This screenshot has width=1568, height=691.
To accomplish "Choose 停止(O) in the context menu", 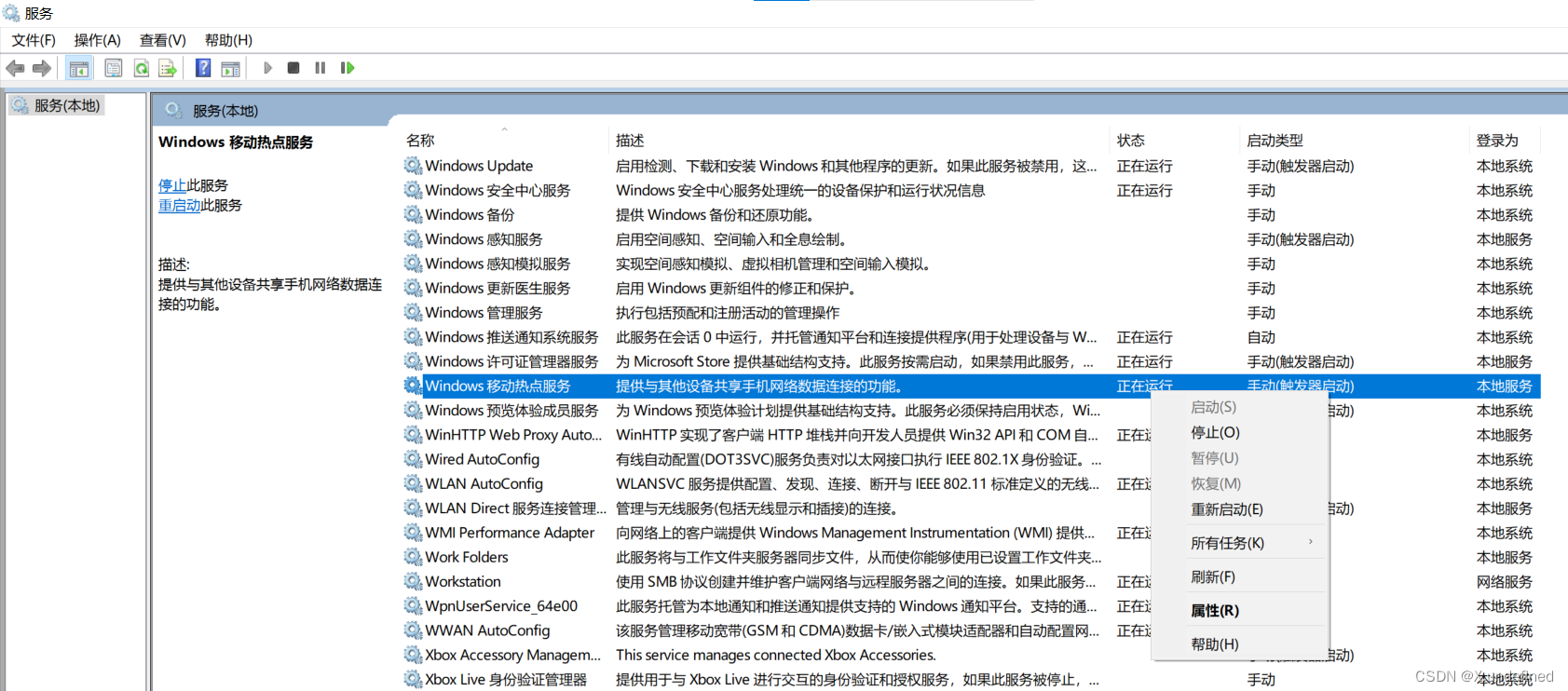I will click(x=1215, y=432).
